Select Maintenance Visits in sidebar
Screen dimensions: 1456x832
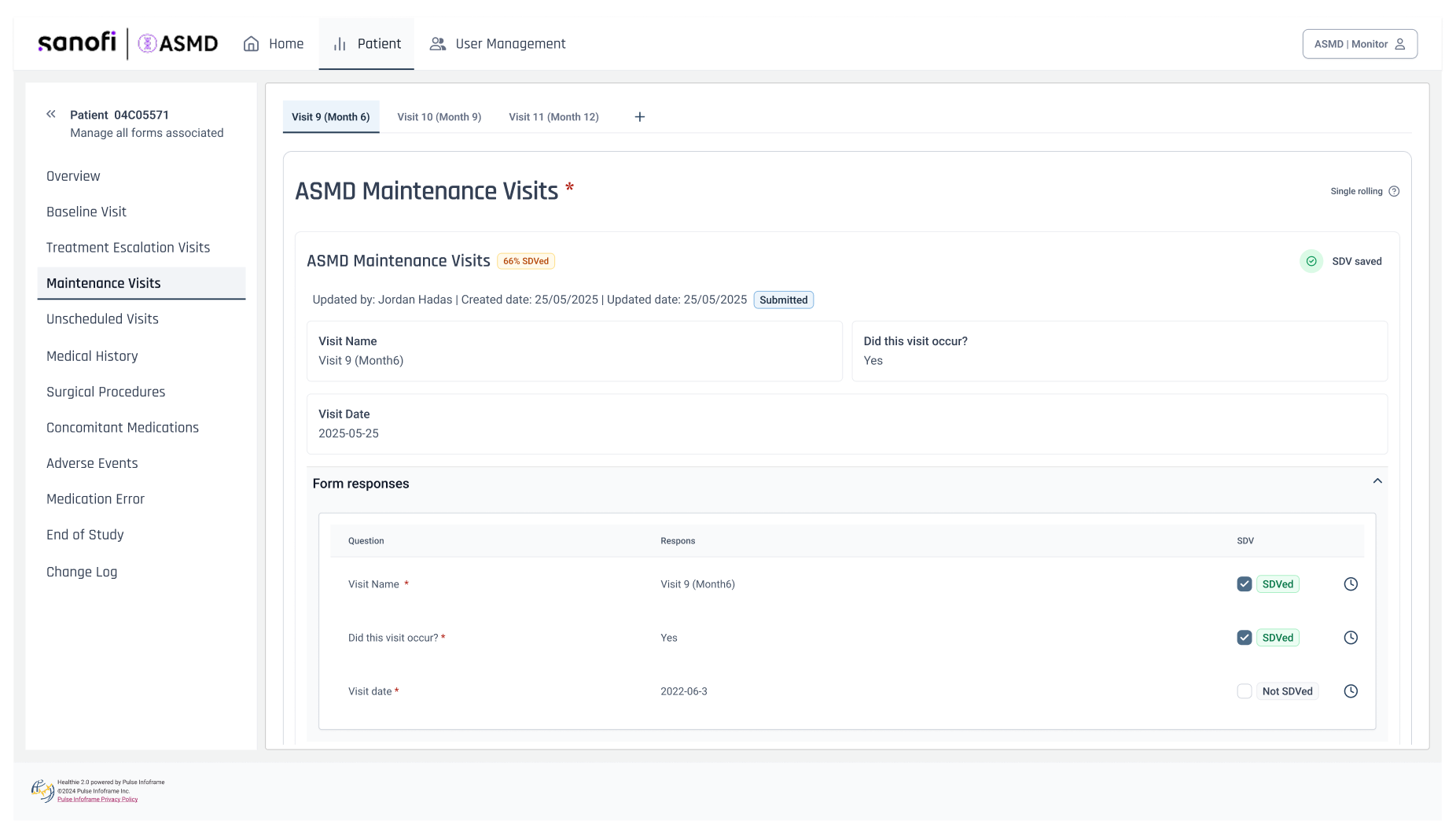(142, 283)
